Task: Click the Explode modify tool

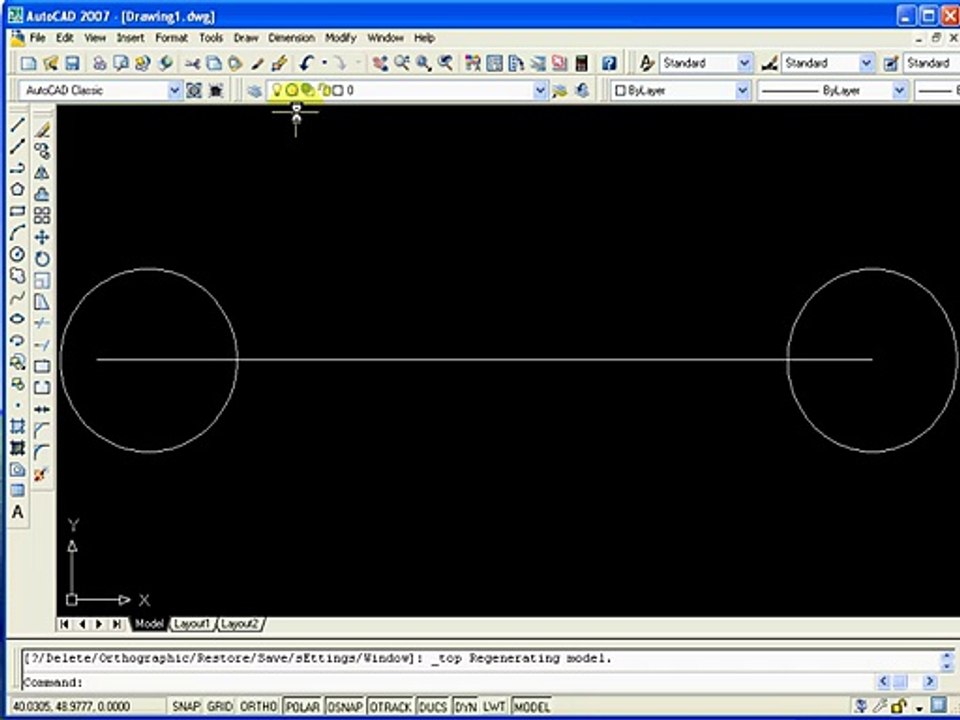Action: click(42, 474)
